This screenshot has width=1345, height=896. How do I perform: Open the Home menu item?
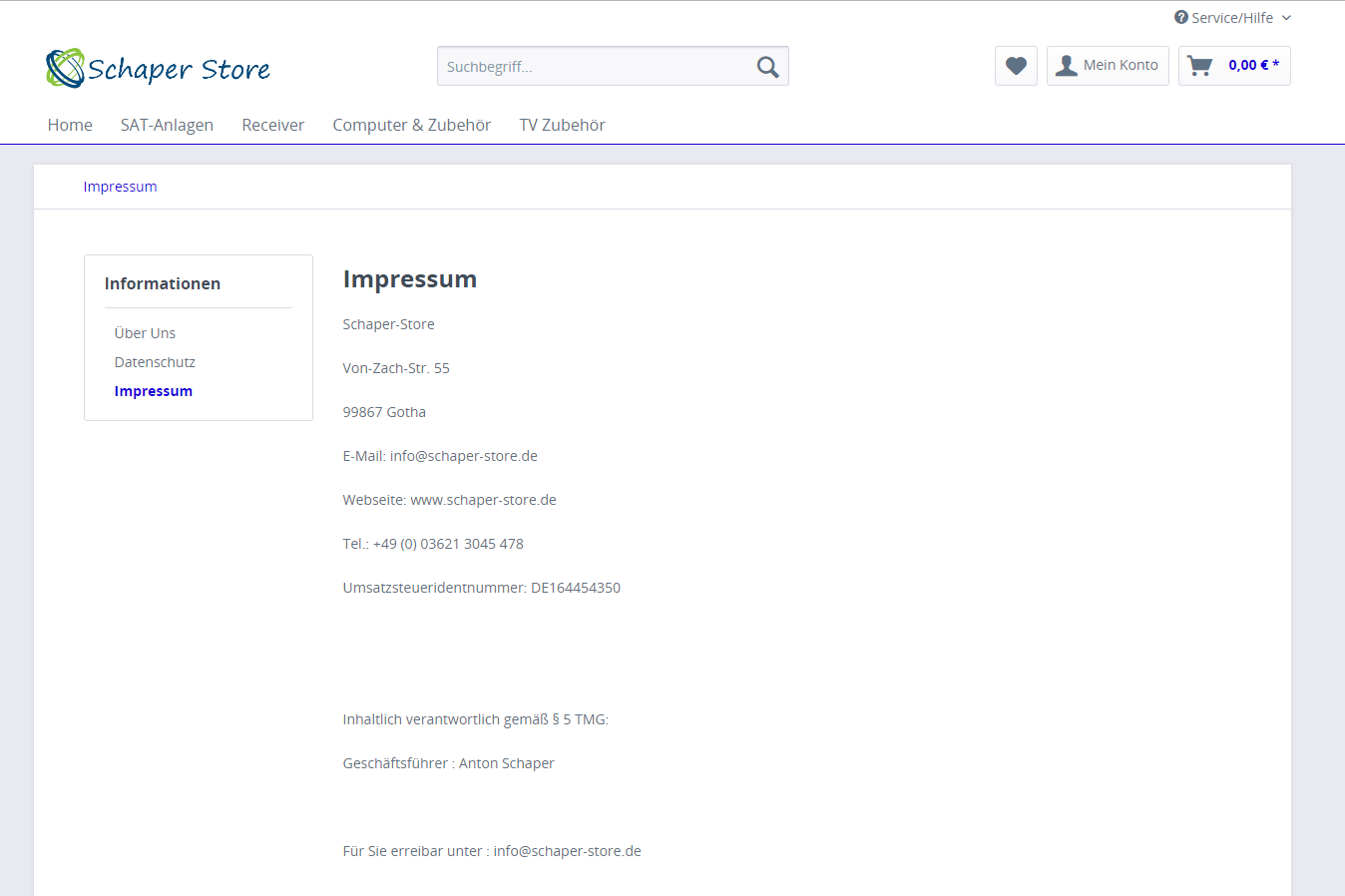coord(70,125)
